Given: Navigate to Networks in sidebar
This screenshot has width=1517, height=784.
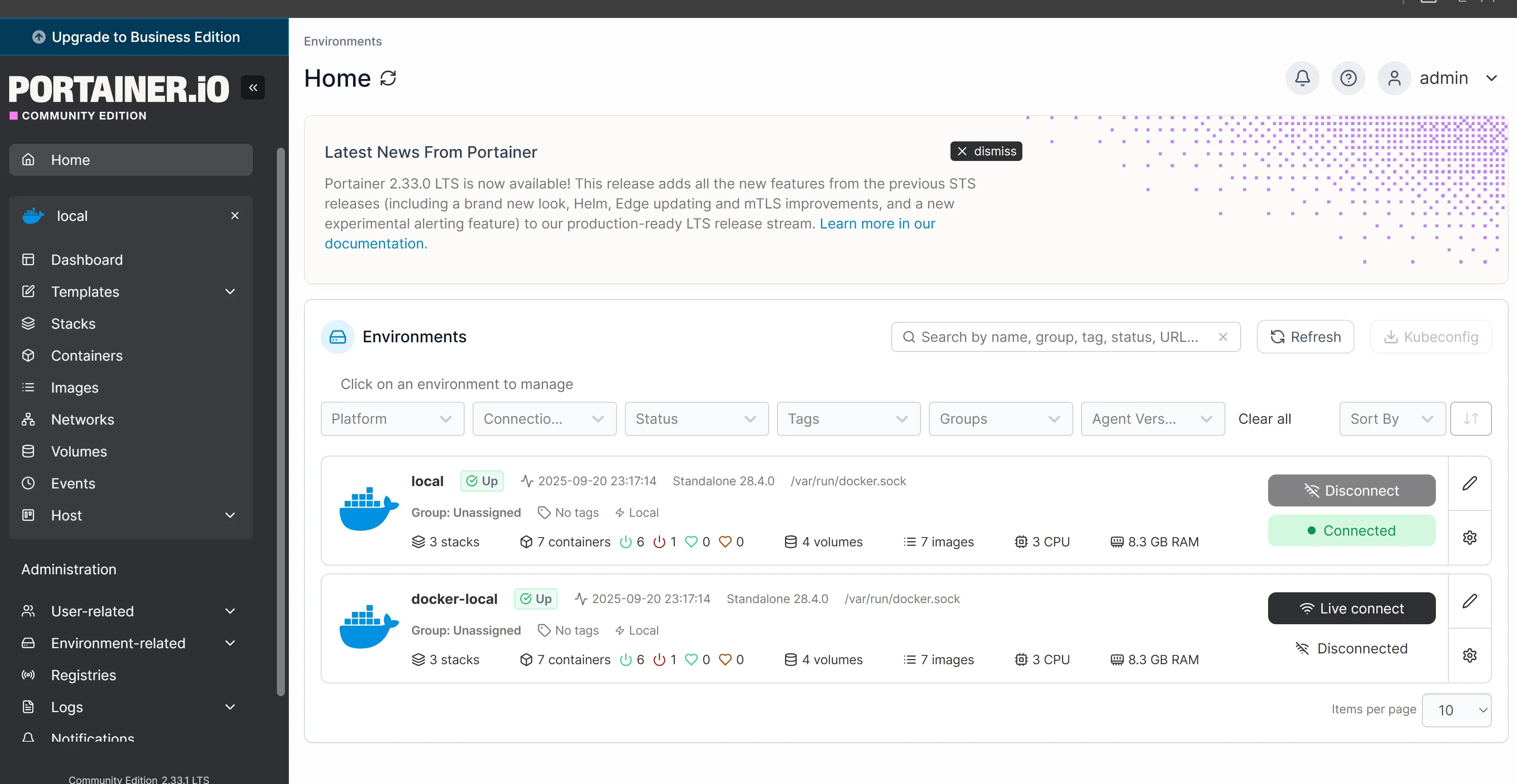Looking at the screenshot, I should pyautogui.click(x=131, y=420).
